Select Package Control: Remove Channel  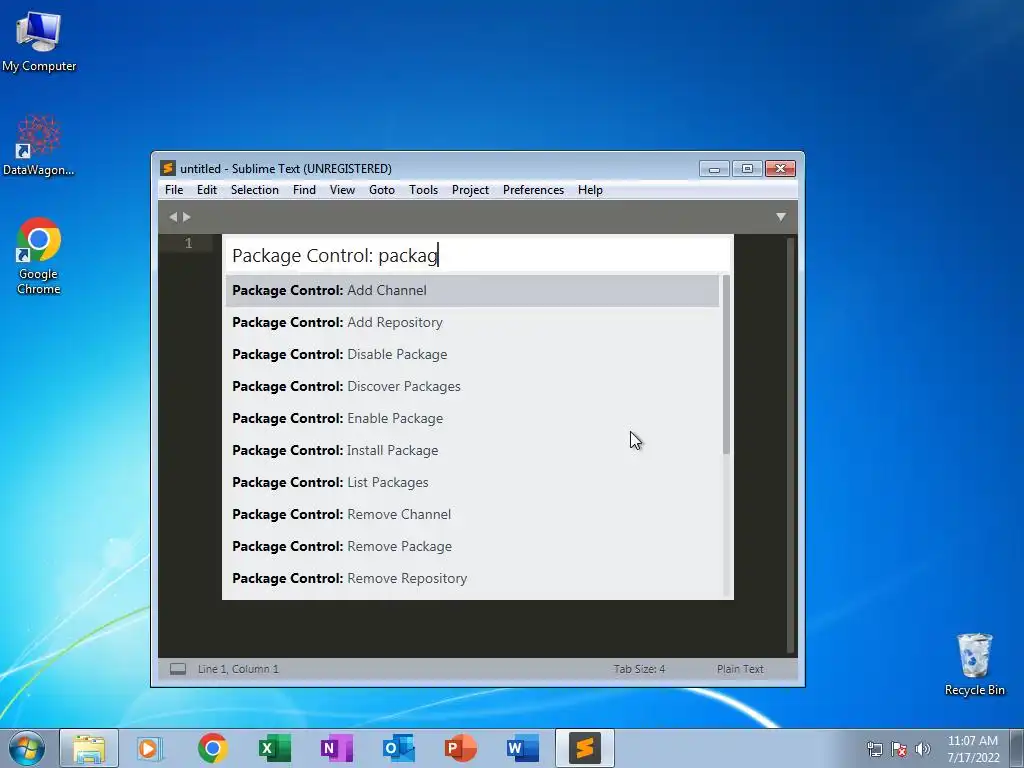click(x=472, y=515)
